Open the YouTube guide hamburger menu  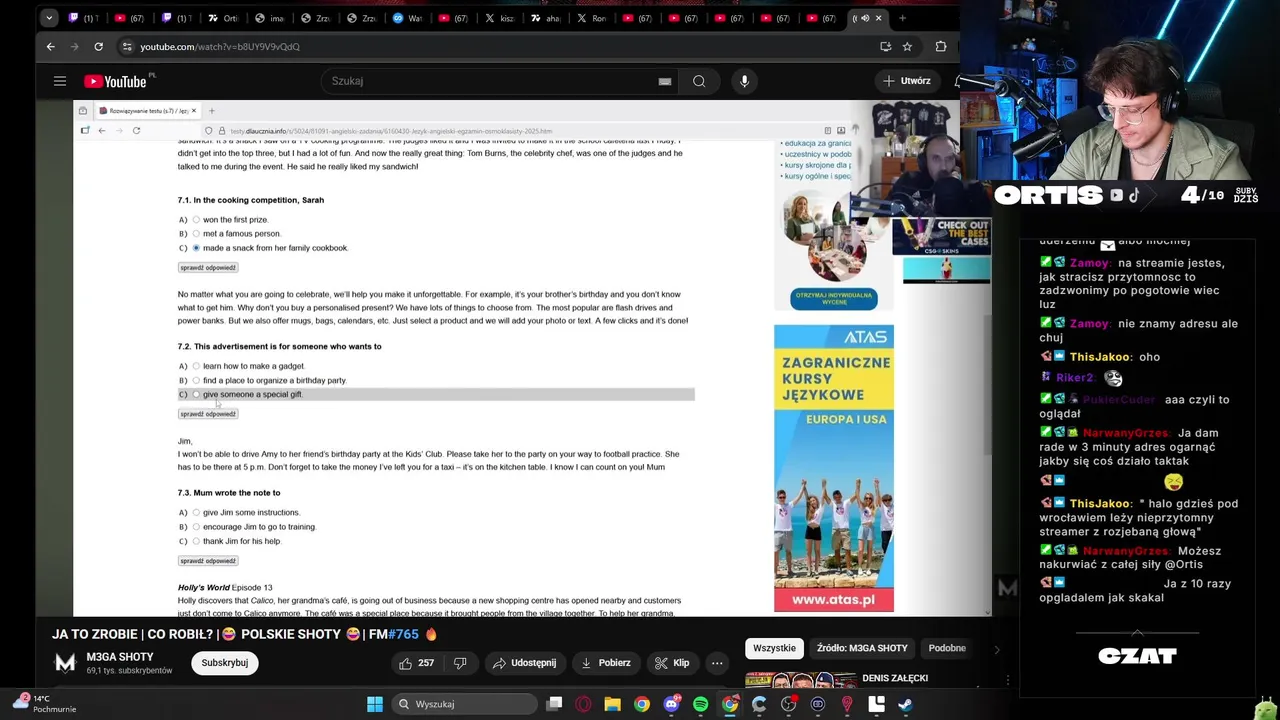(60, 81)
